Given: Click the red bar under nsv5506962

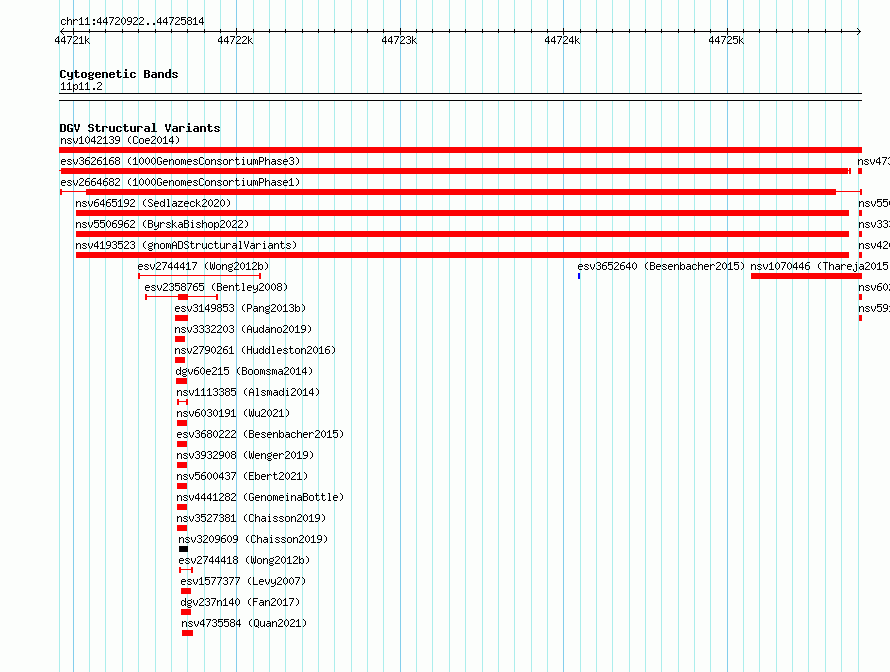Looking at the screenshot, I should pyautogui.click(x=462, y=234).
